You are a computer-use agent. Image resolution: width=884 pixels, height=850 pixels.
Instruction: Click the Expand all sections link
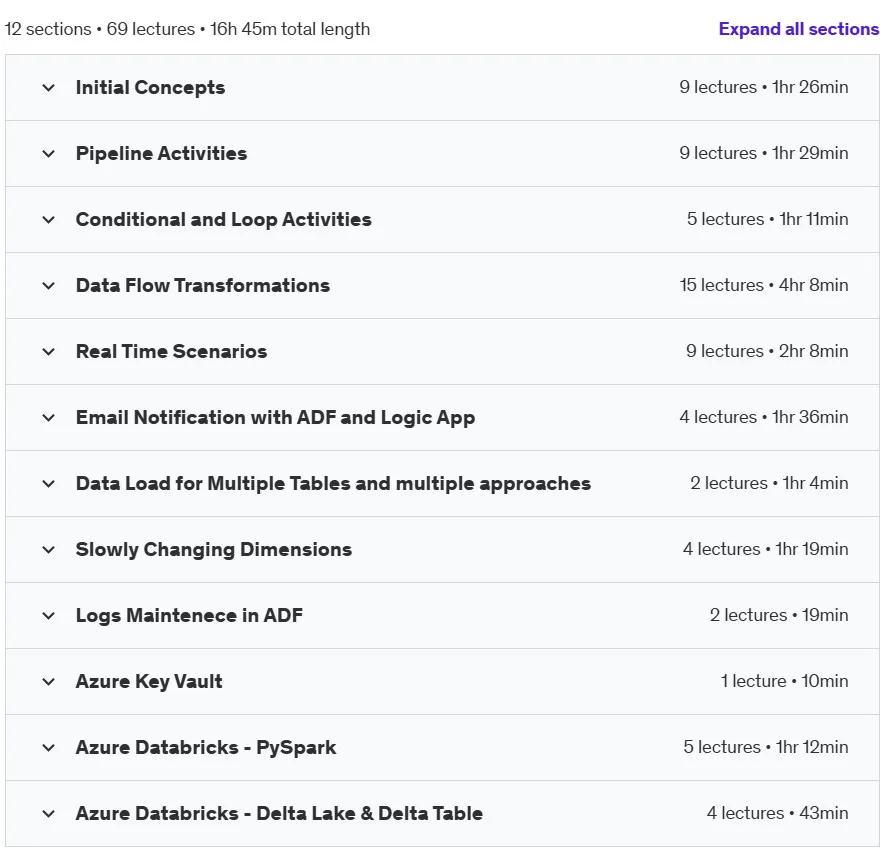click(x=798, y=29)
